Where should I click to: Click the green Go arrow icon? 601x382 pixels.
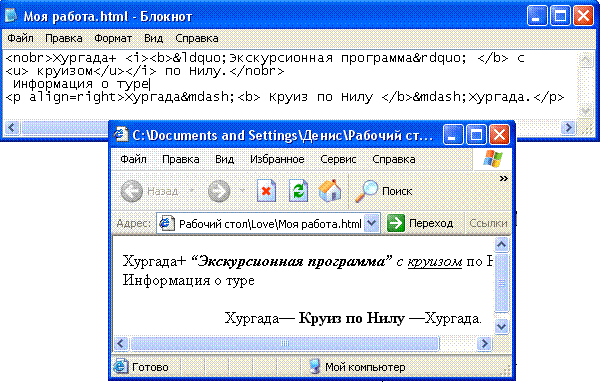(396, 223)
